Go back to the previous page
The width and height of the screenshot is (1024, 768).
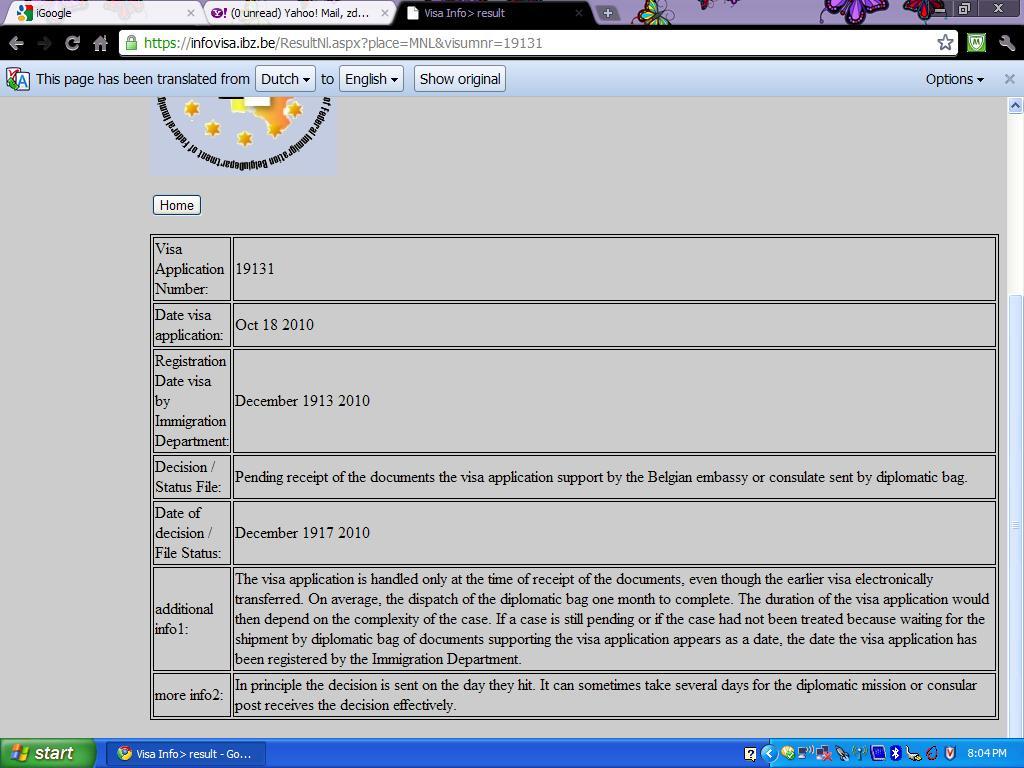click(16, 44)
